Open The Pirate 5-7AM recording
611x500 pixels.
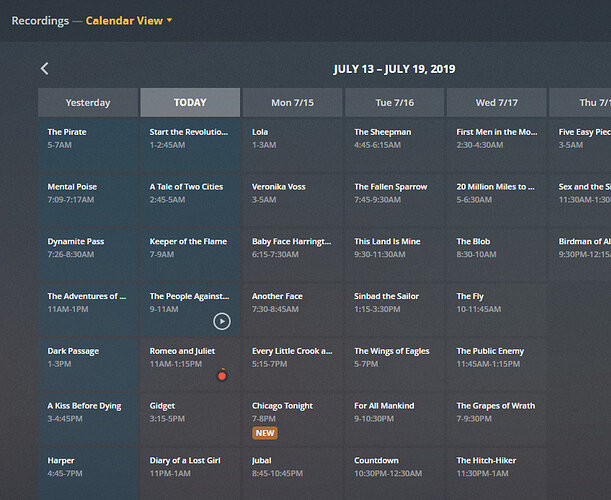click(88, 145)
